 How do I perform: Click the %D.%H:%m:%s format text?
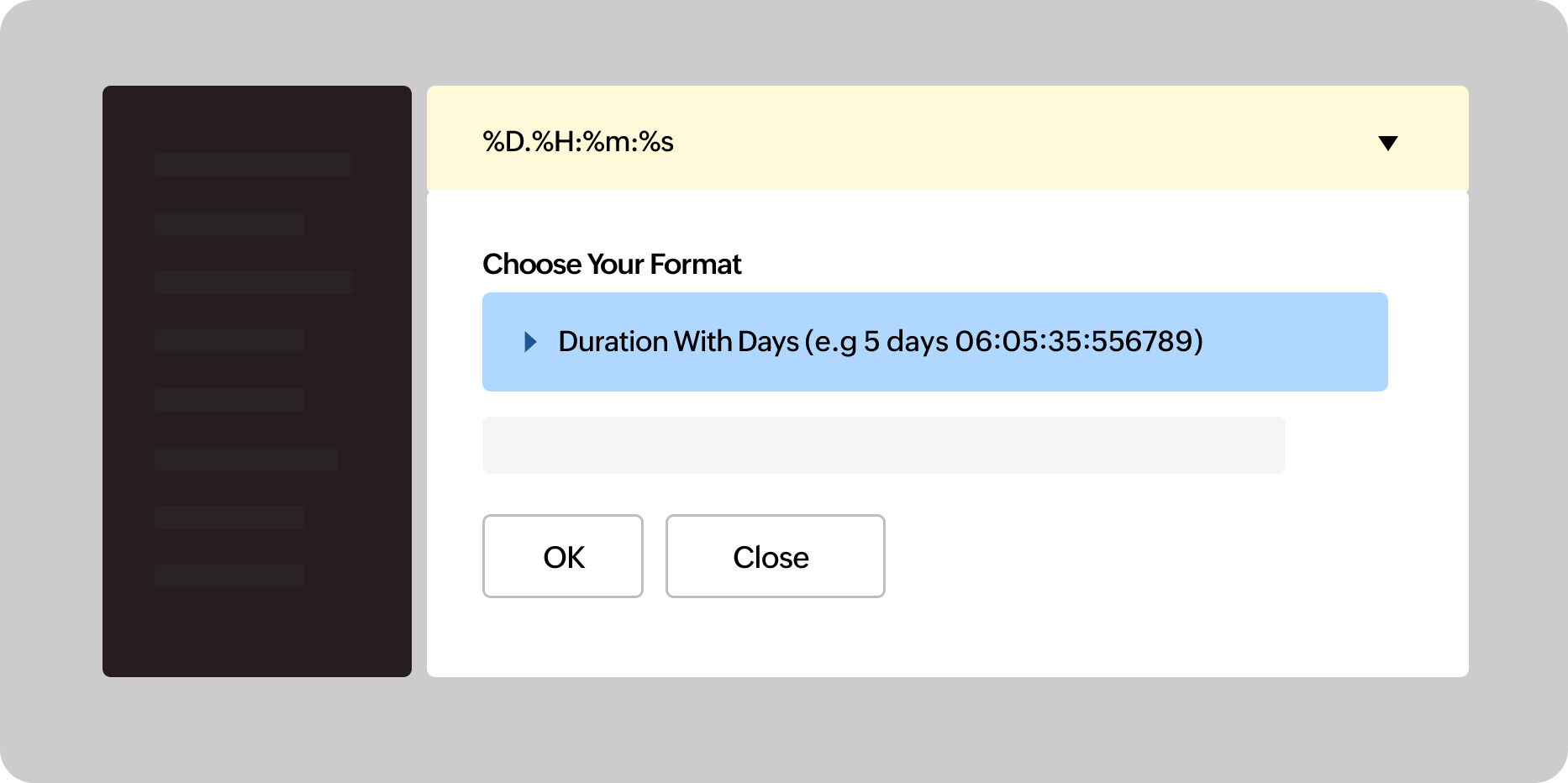[578, 142]
